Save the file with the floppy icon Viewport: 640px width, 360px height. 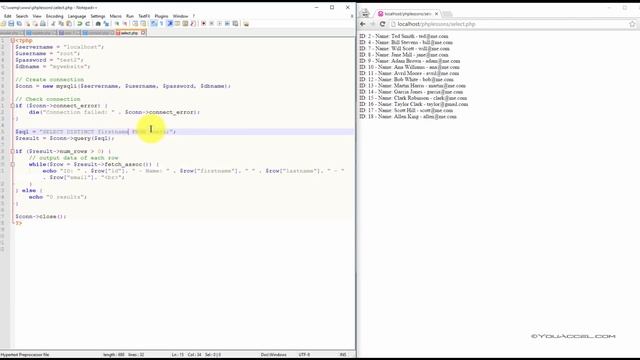pos(11,24)
